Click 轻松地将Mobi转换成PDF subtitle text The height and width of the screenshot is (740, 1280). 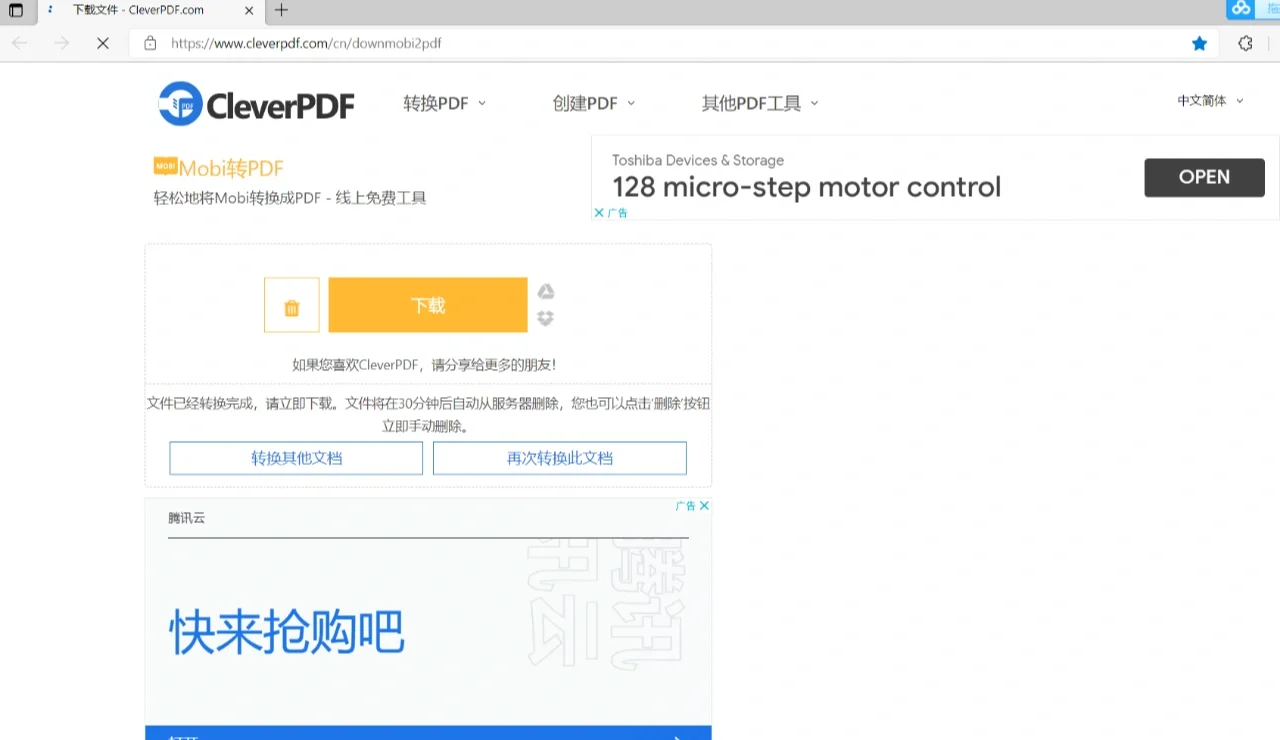pyautogui.click(x=290, y=198)
